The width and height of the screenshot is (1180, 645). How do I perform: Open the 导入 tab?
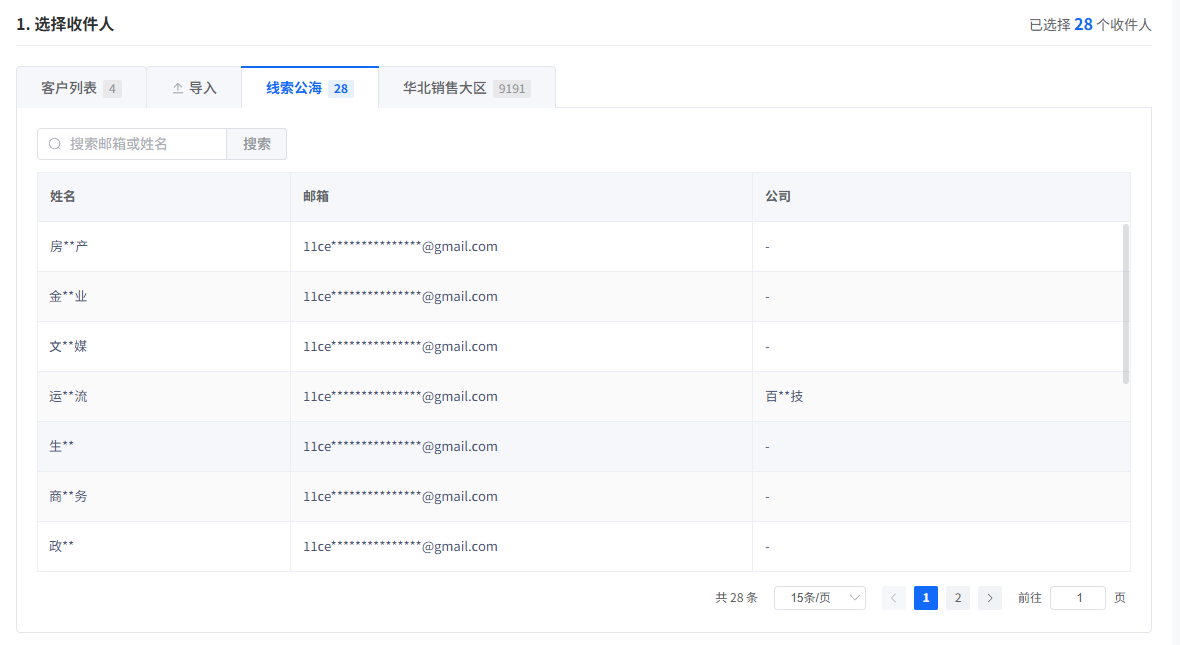[194, 88]
